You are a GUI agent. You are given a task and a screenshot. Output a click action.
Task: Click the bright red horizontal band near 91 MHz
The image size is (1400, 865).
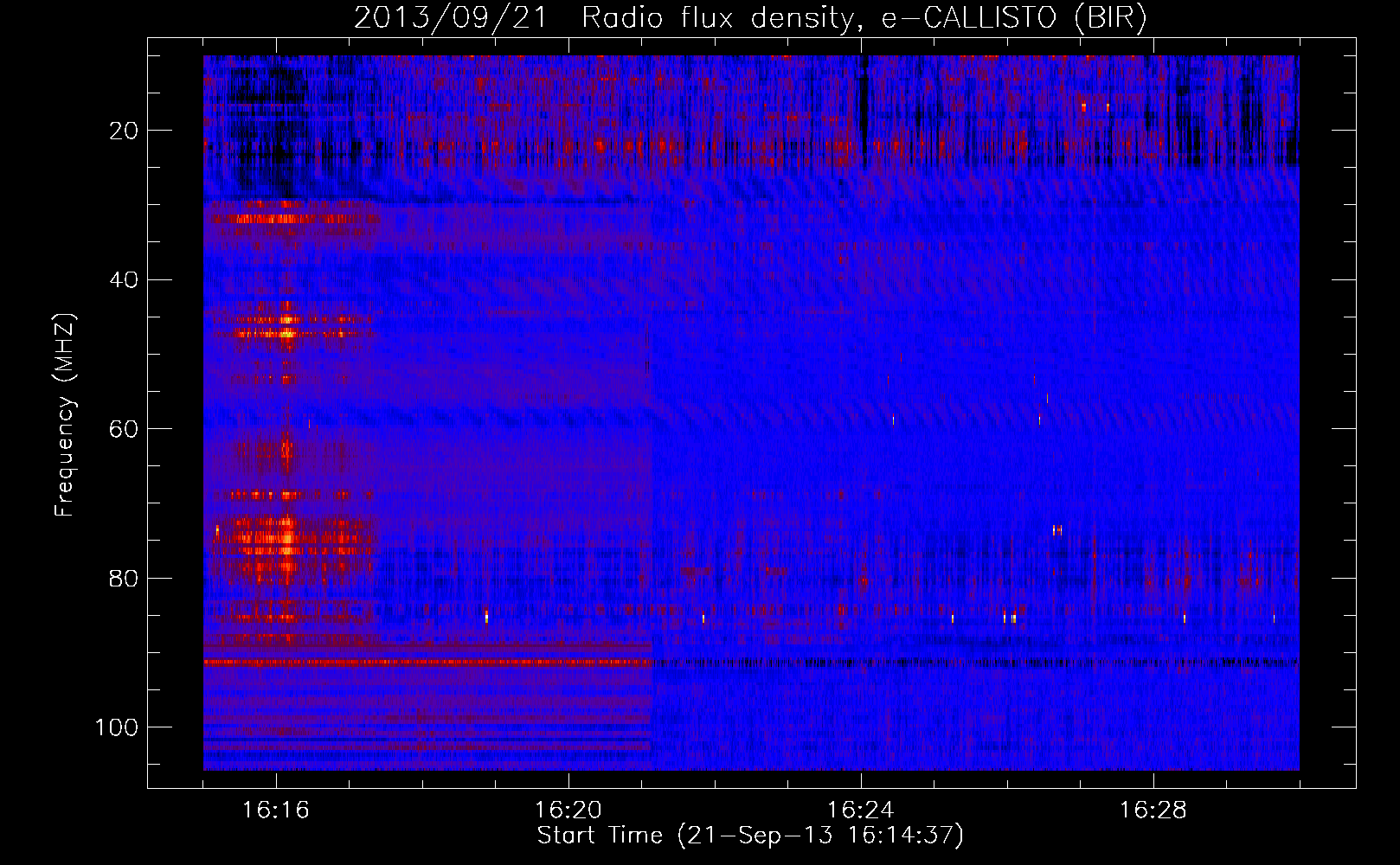coord(427,663)
